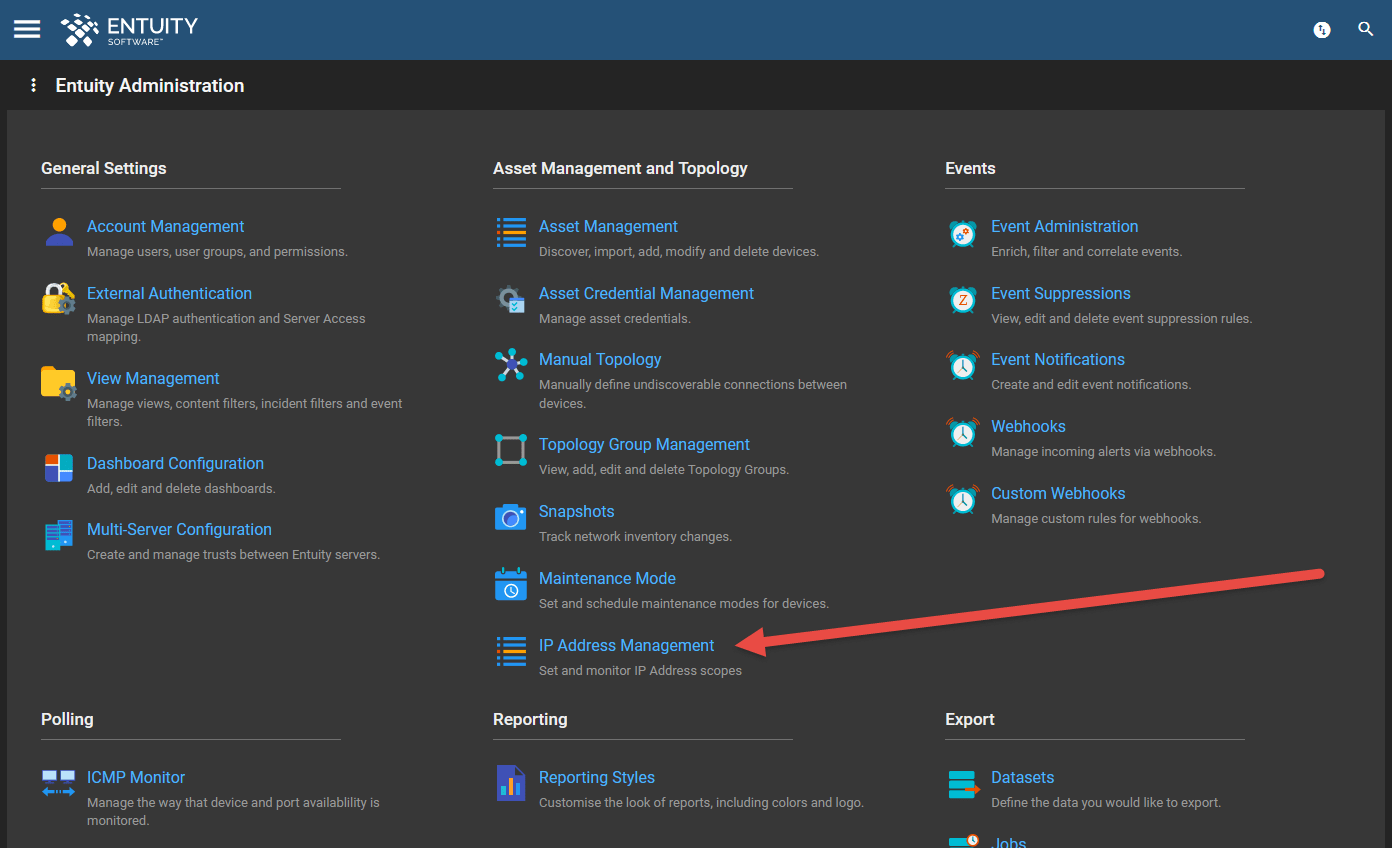
Task: Click the Event Administration alarm icon
Action: coord(963,232)
